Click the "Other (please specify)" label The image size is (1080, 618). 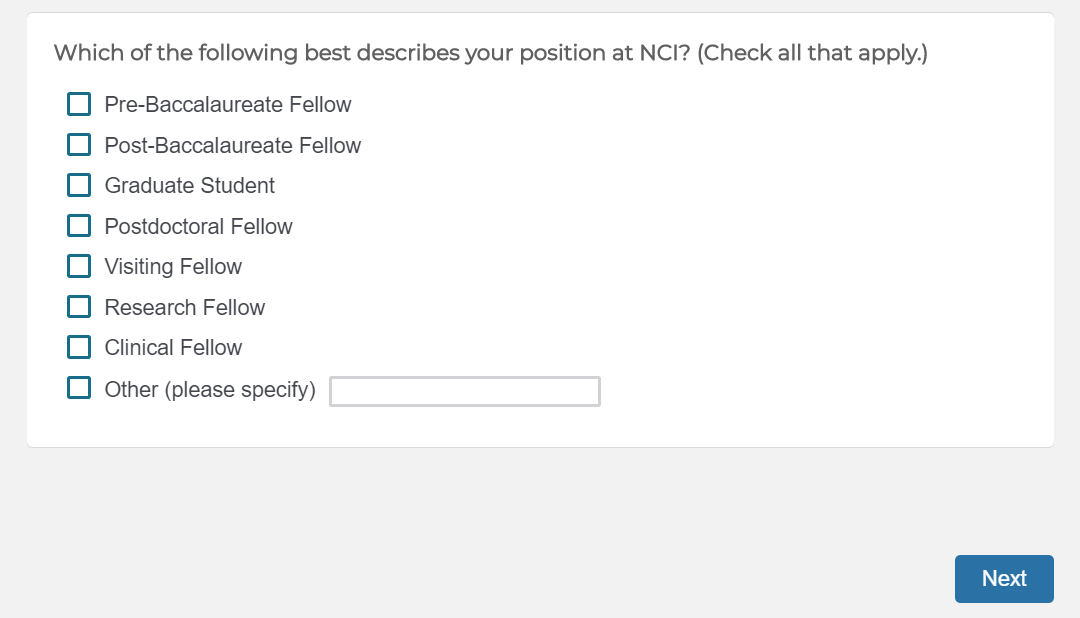(210, 390)
